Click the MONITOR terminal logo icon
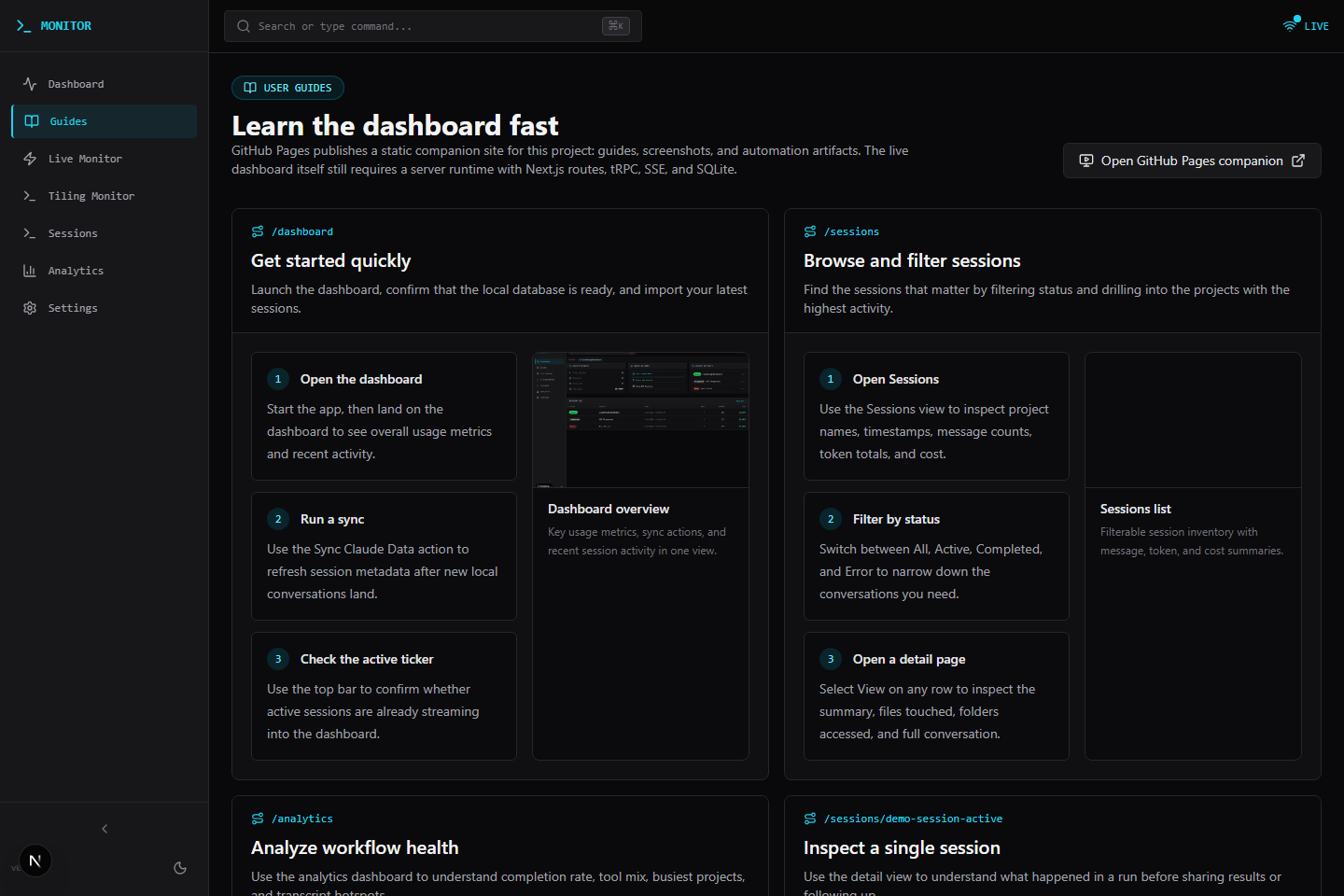 tap(23, 26)
